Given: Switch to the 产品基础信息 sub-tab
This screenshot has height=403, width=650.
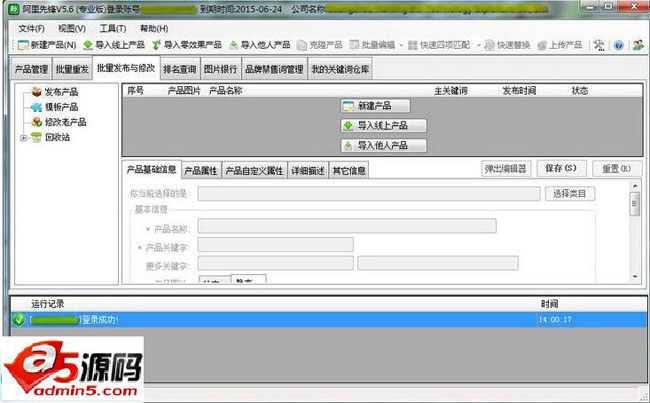Looking at the screenshot, I should click(x=151, y=170).
